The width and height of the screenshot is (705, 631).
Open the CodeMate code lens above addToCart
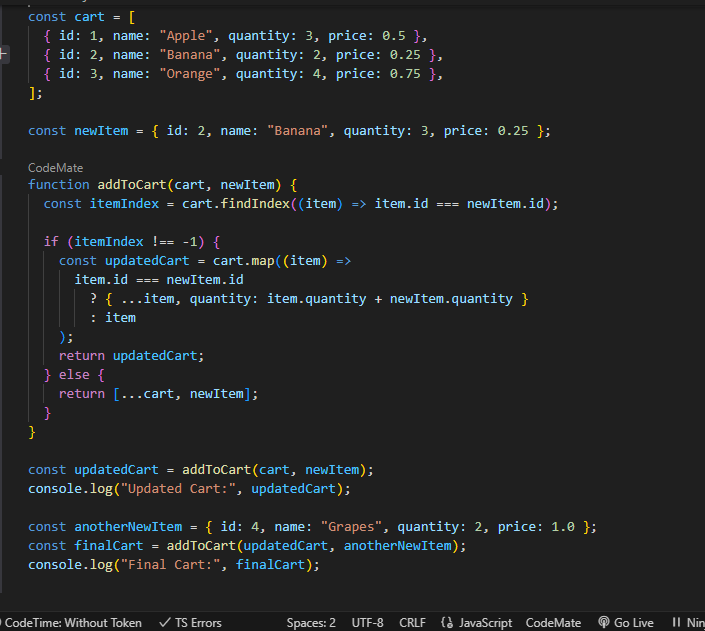click(55, 168)
